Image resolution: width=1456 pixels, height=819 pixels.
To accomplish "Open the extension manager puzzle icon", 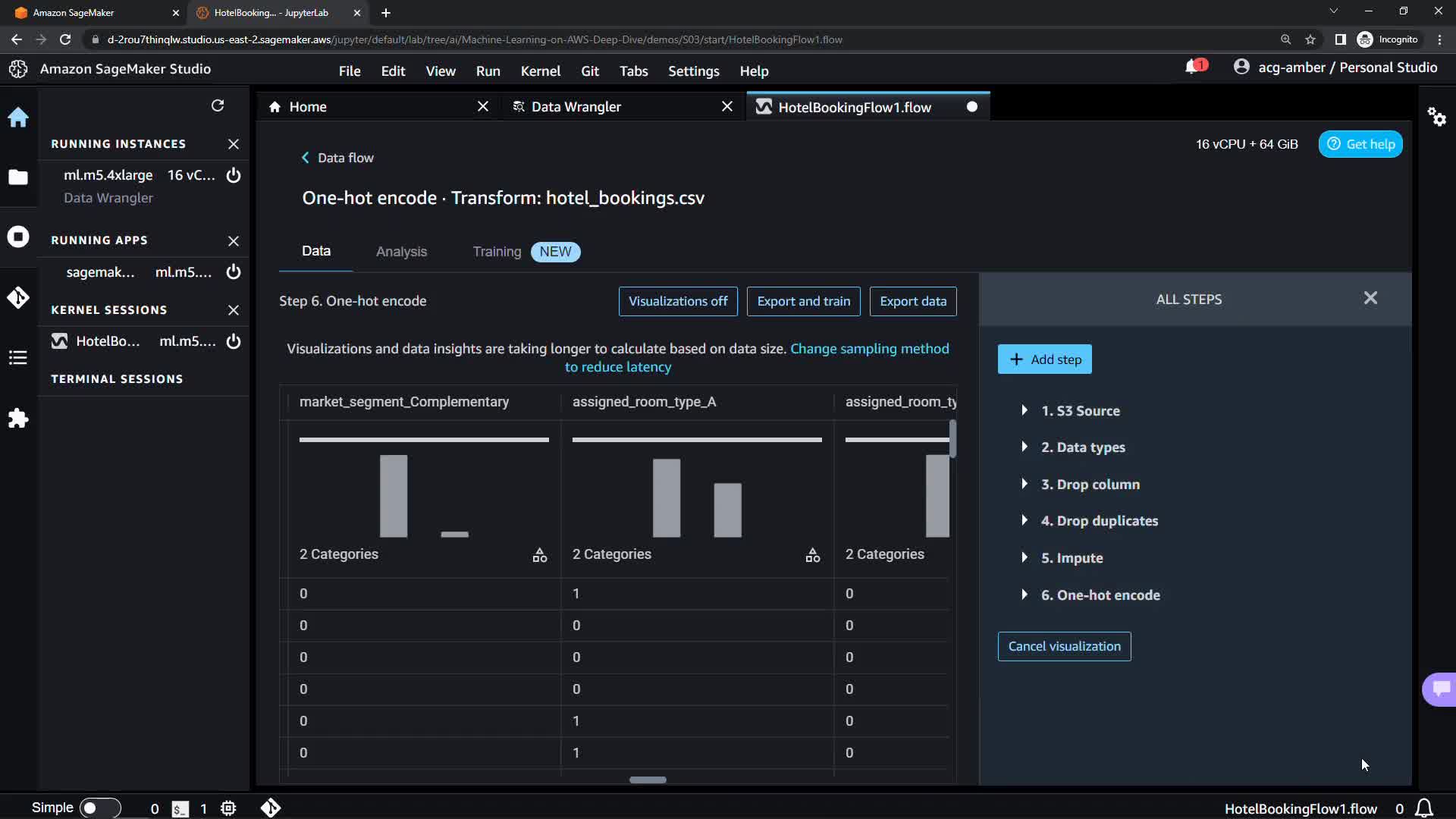I will [x=18, y=419].
